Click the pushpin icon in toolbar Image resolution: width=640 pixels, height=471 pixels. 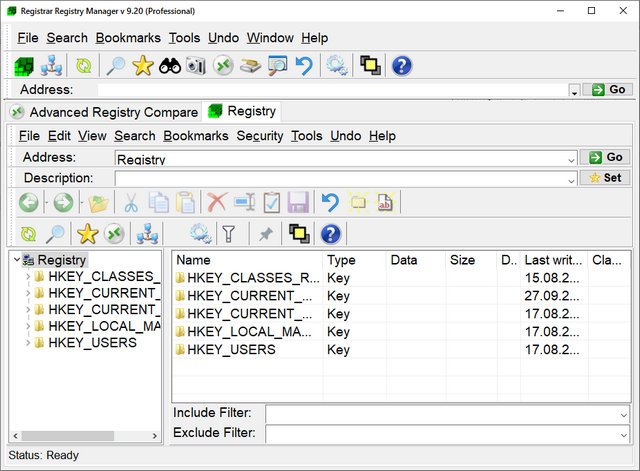pos(265,234)
